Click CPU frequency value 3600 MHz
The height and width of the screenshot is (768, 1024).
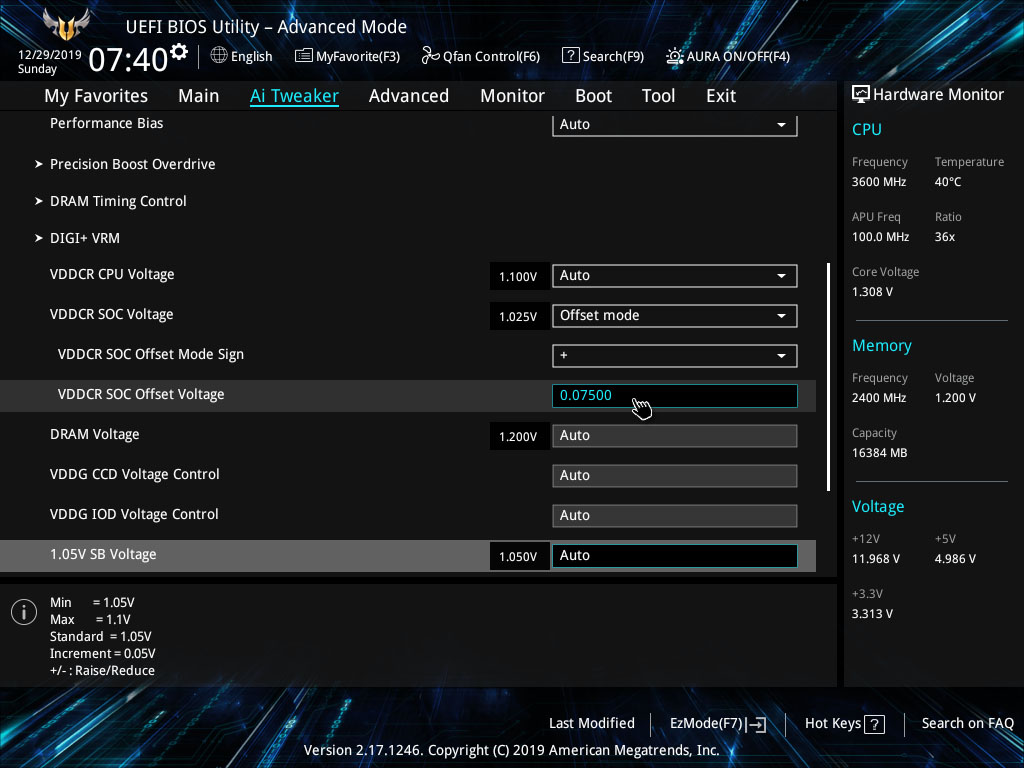tap(879, 182)
